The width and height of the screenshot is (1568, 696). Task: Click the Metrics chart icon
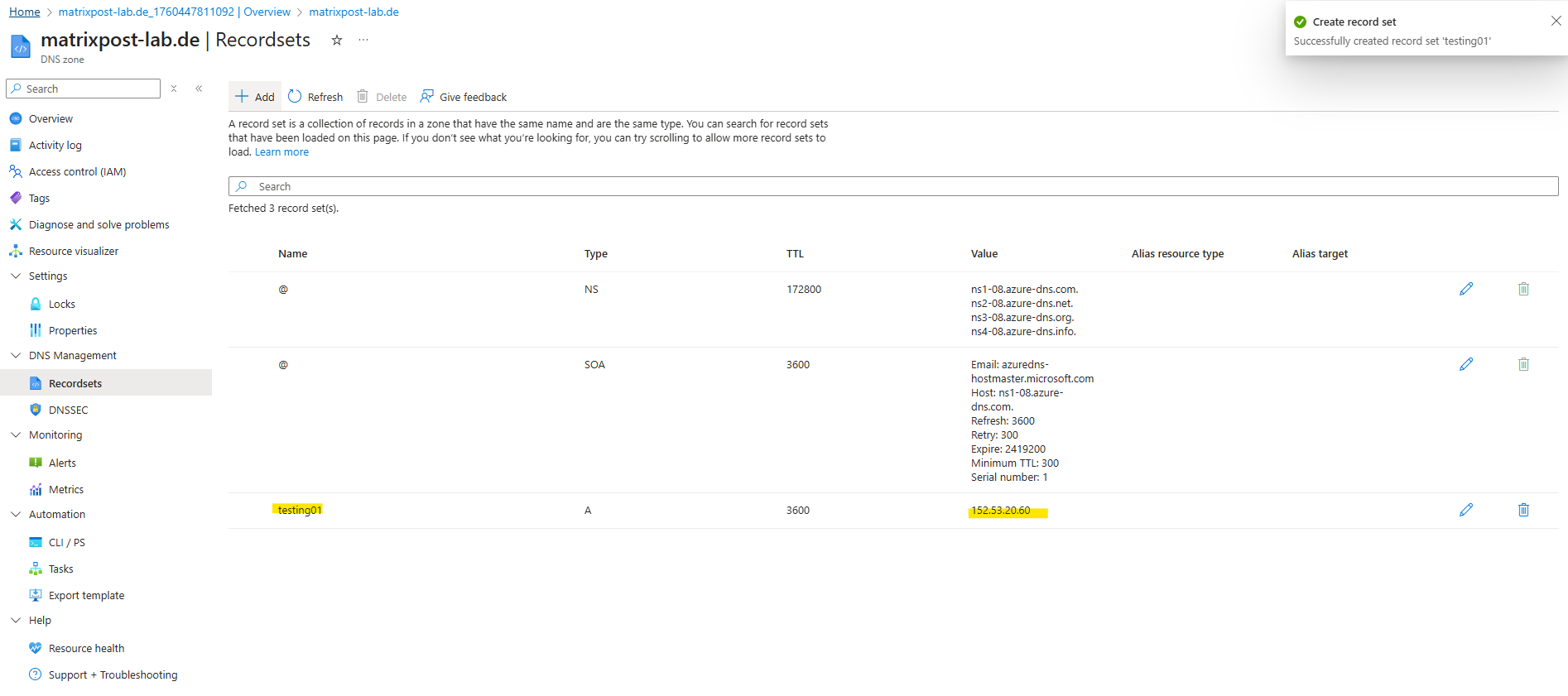point(36,489)
